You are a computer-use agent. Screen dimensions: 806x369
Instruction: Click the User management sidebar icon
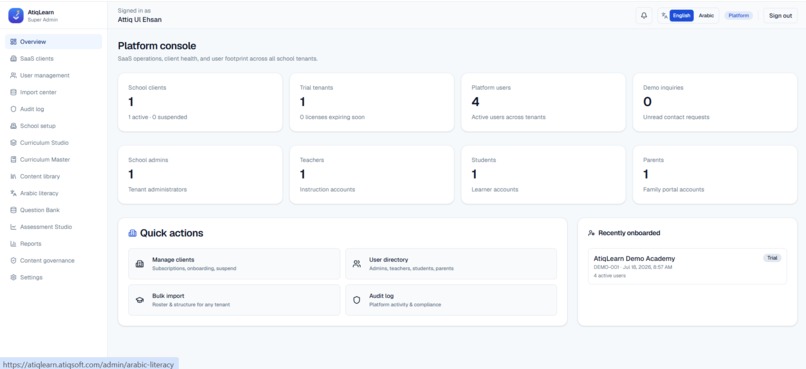13,76
